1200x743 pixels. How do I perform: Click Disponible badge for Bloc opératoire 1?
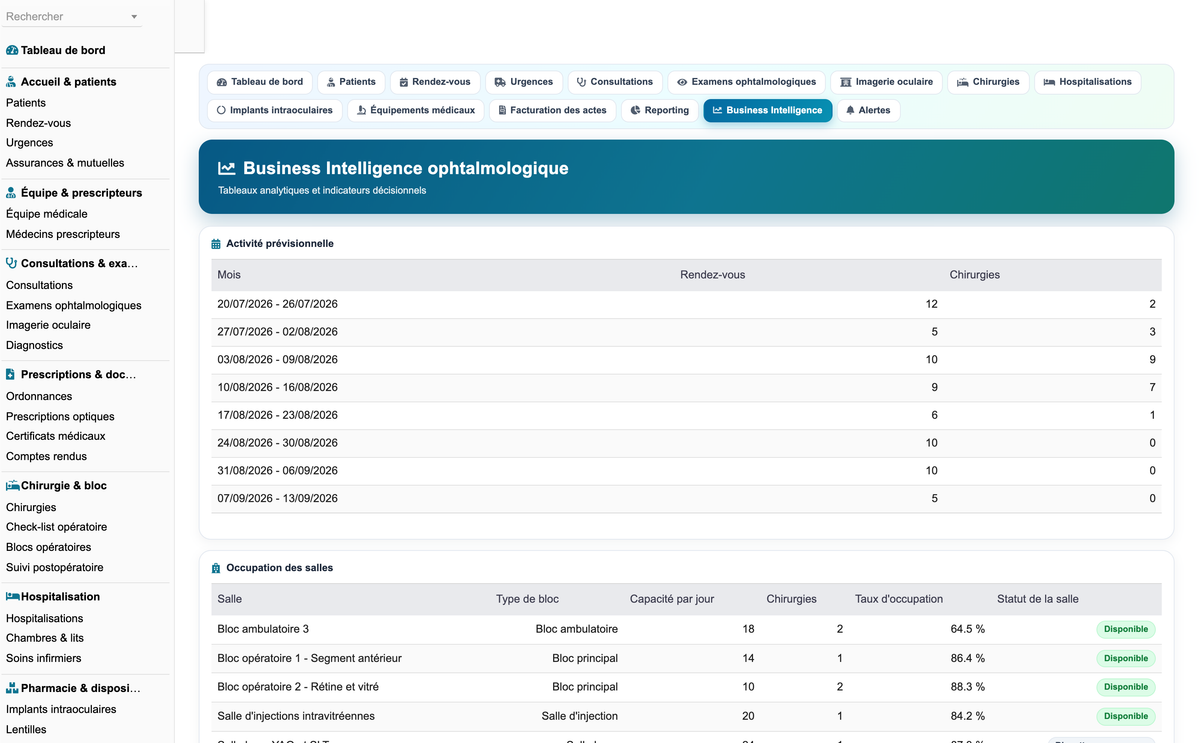click(1126, 658)
